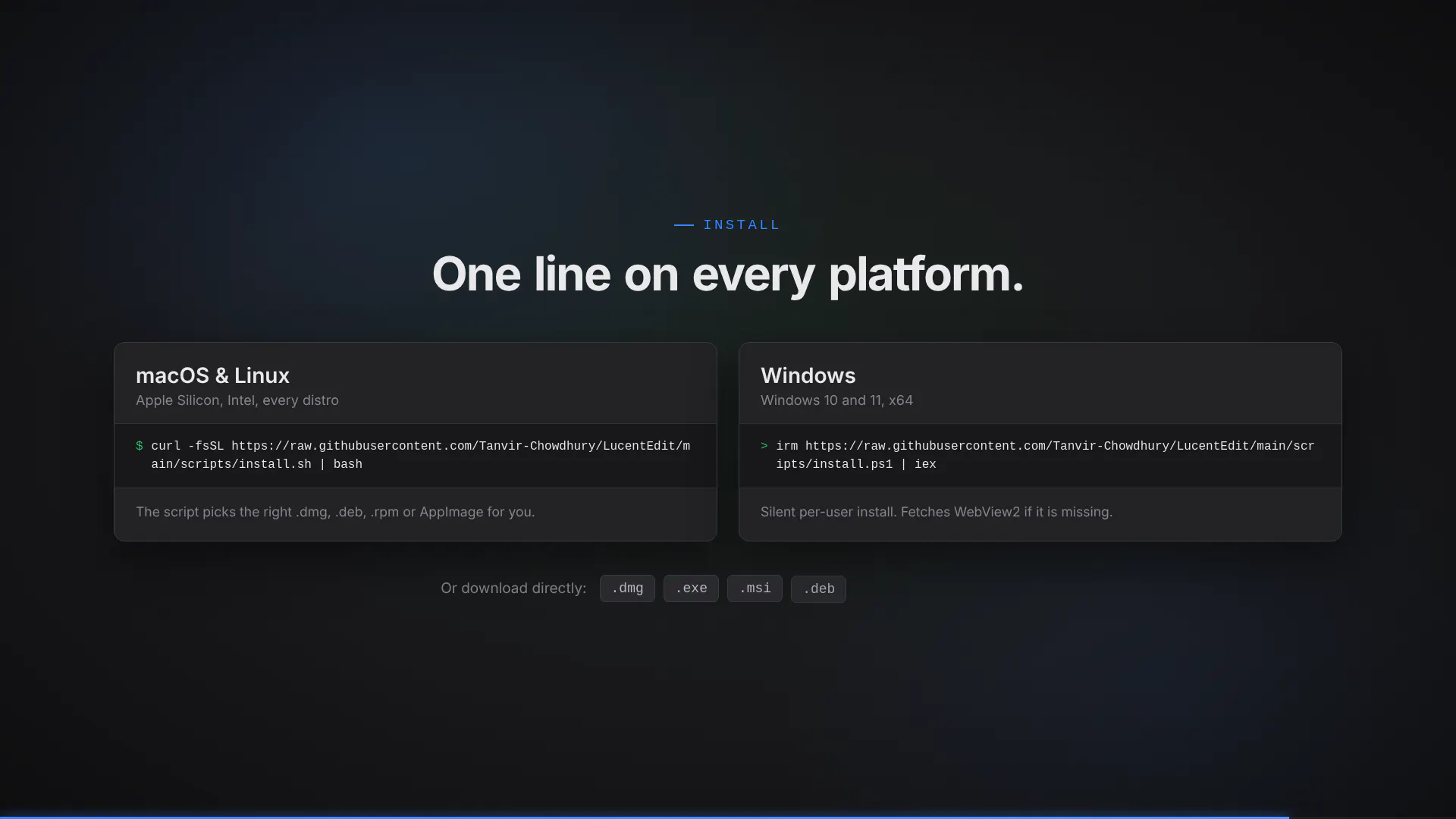
Task: Select the irm PowerShell install command
Action: click(1046, 455)
